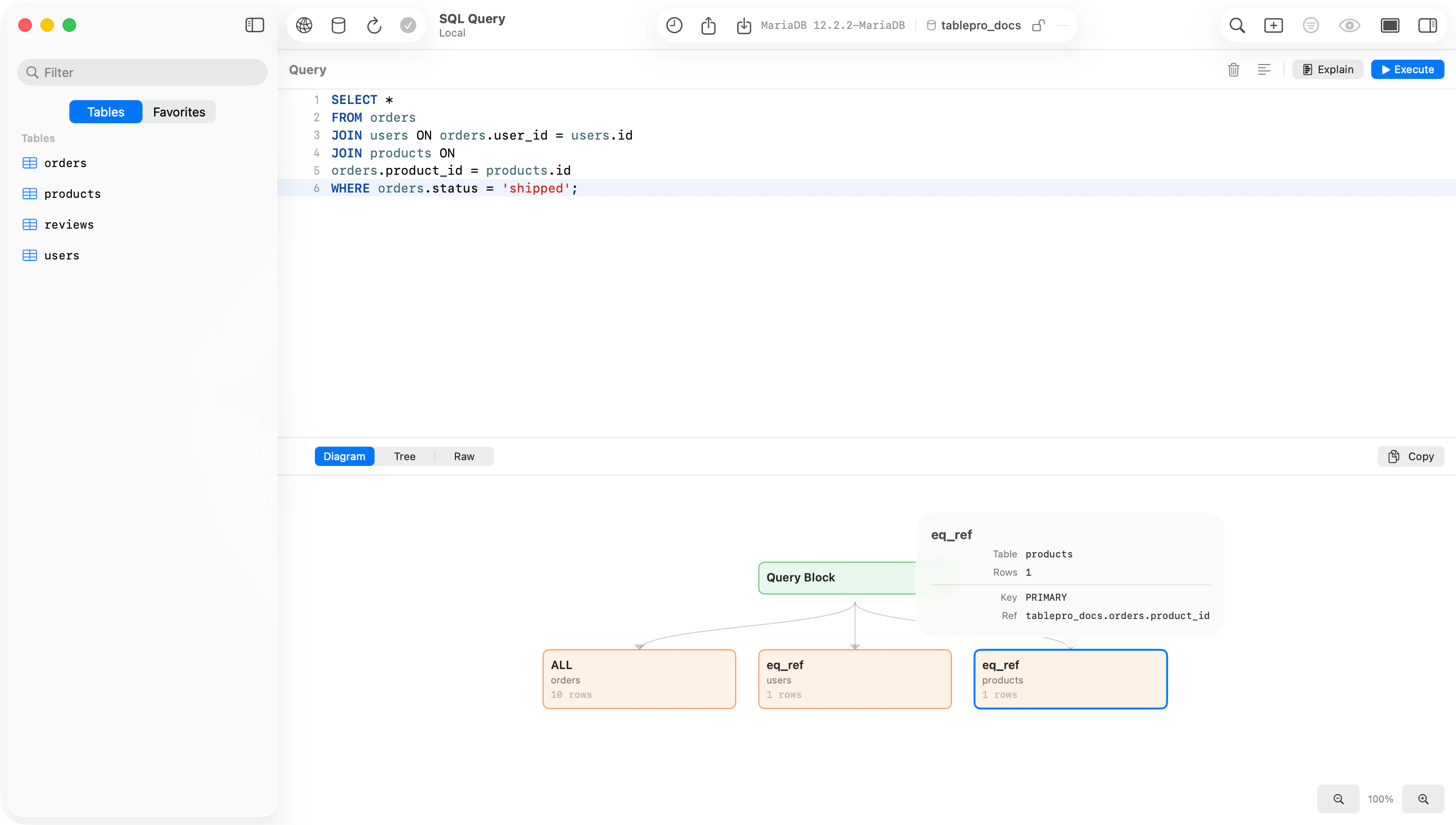This screenshot has width=1456, height=825.
Task: Switch to the Tree view tab
Action: click(404, 456)
